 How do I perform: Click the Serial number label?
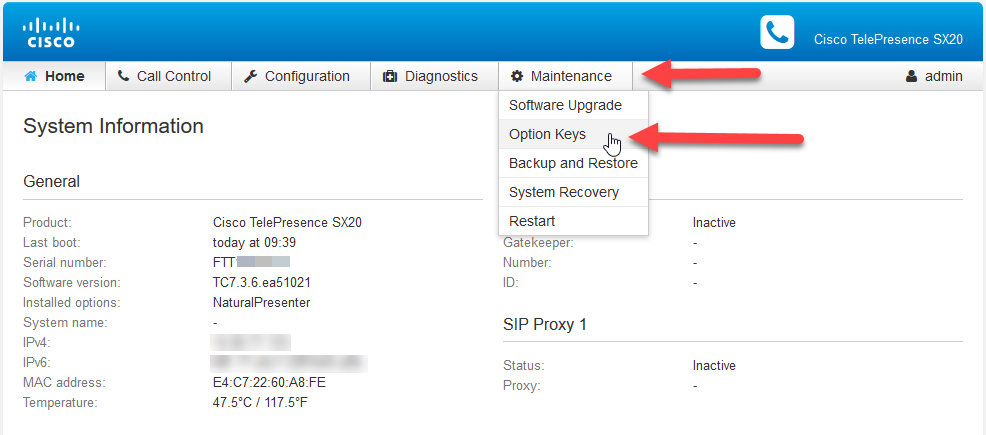pyautogui.click(x=65, y=262)
